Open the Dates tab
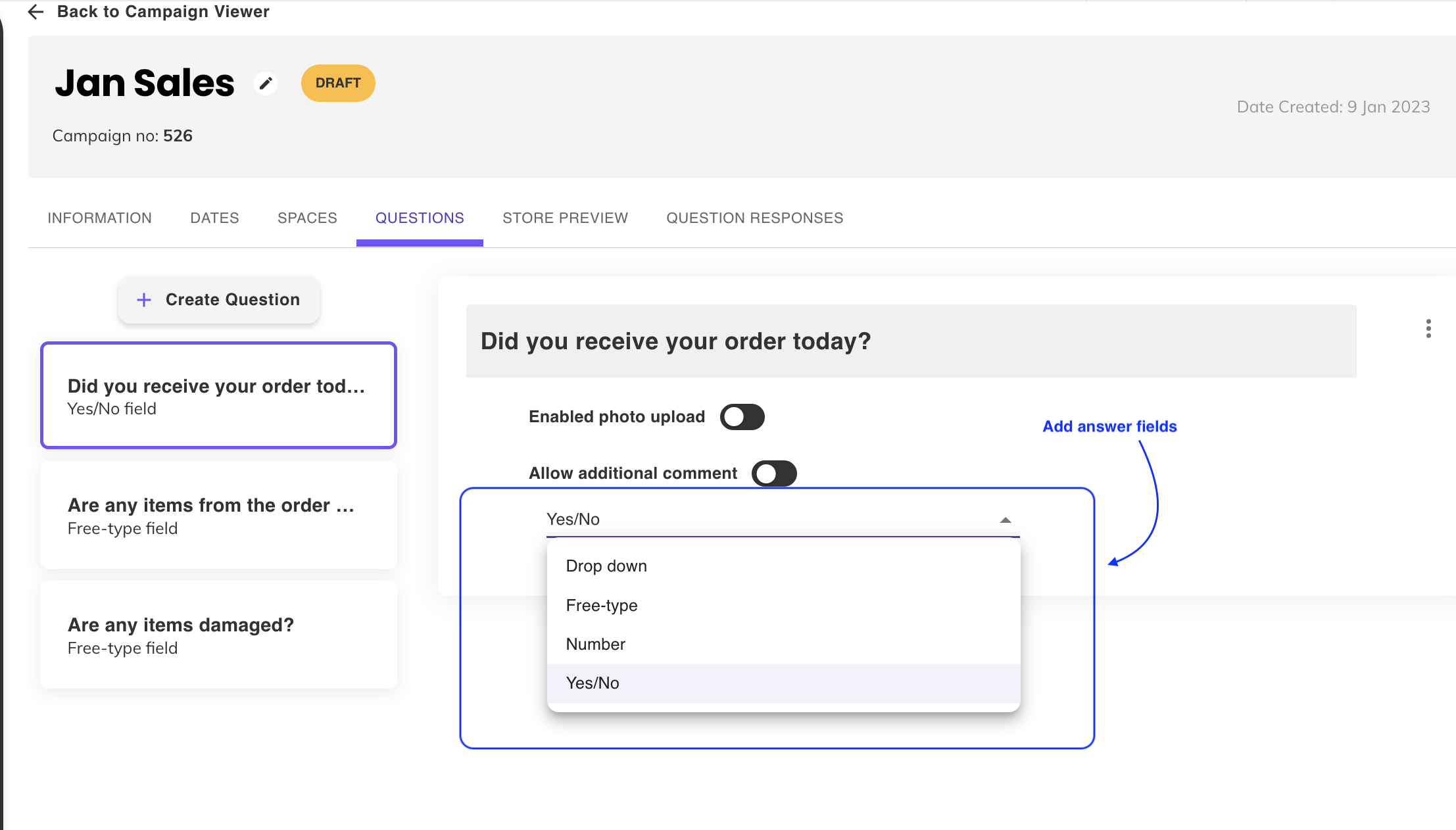 pos(214,218)
